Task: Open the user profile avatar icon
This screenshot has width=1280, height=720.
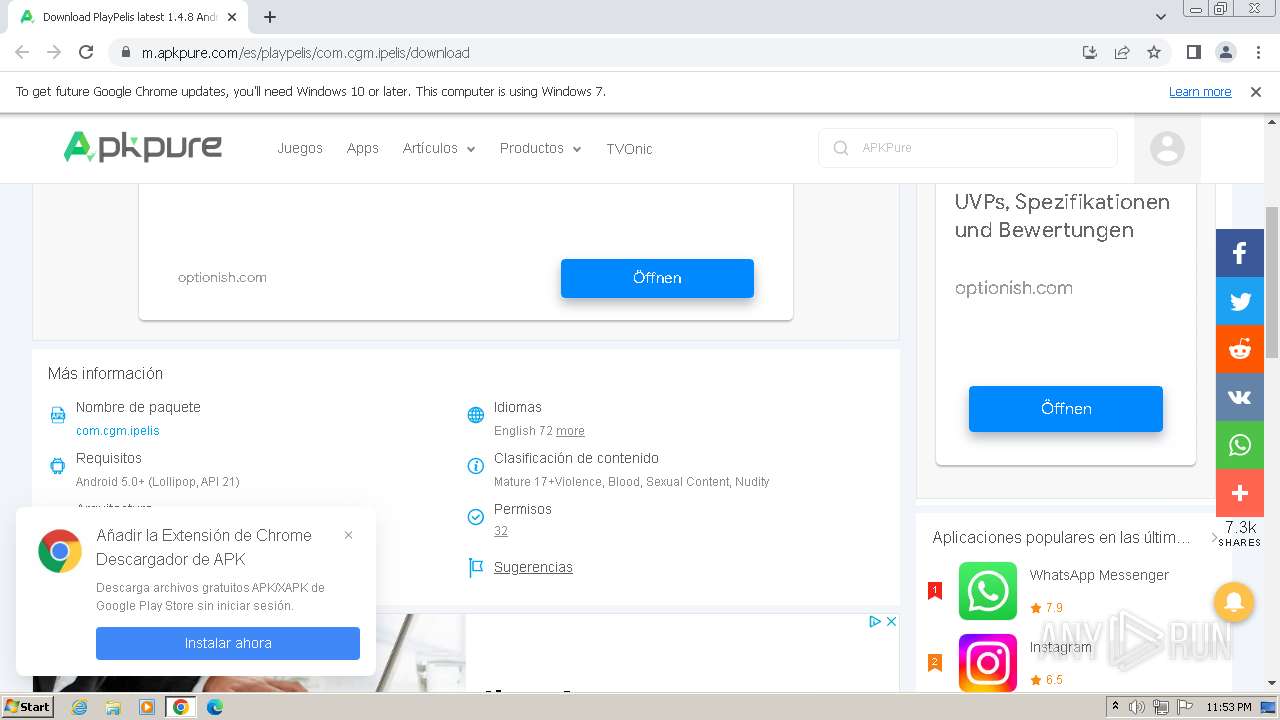Action: [x=1167, y=148]
